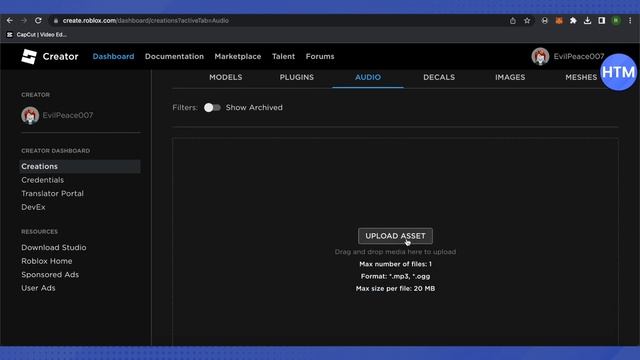The height and width of the screenshot is (360, 640).
Task: Open the CapCut Video Editor bookmark
Action: tap(37, 35)
